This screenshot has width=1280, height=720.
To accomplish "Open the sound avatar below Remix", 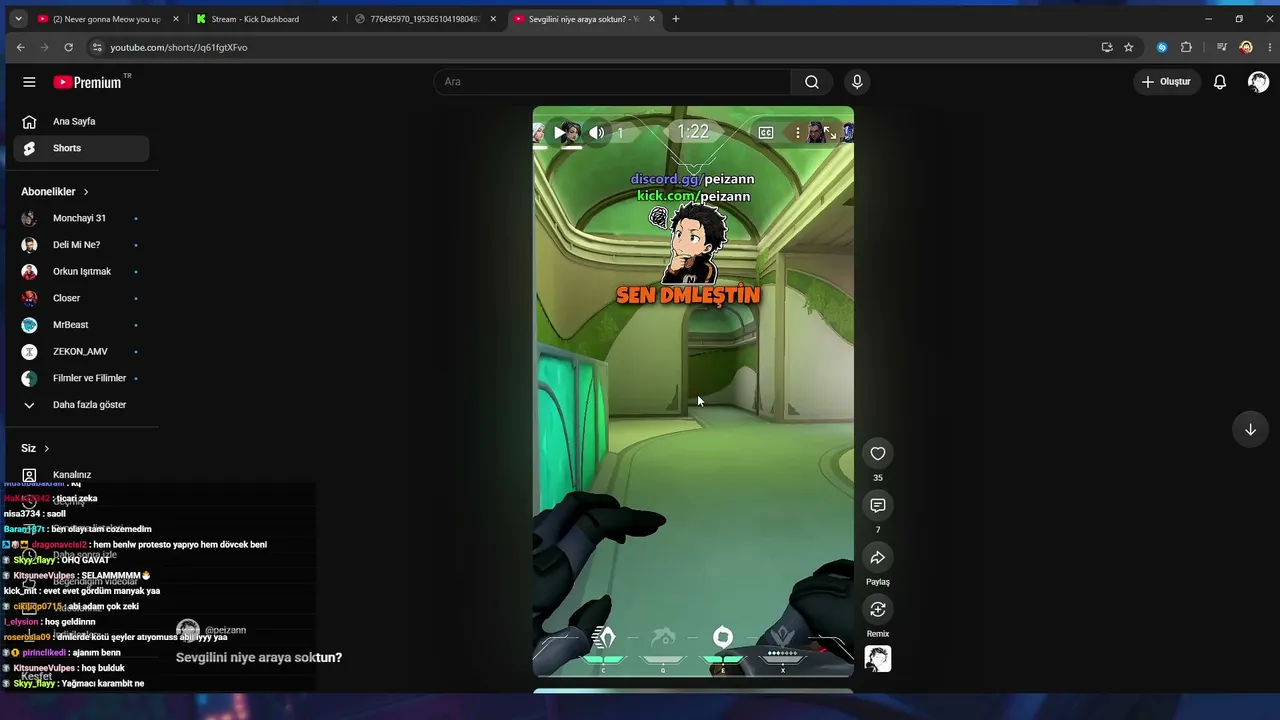I will [x=878, y=659].
